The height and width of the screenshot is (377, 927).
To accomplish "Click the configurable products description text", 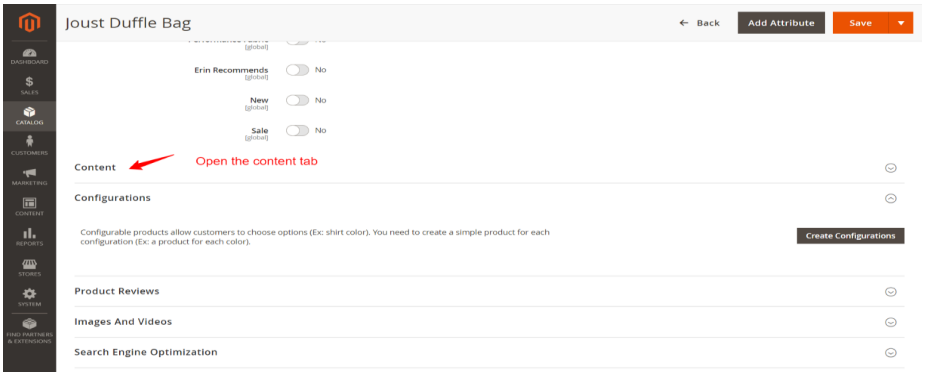I will [x=315, y=237].
